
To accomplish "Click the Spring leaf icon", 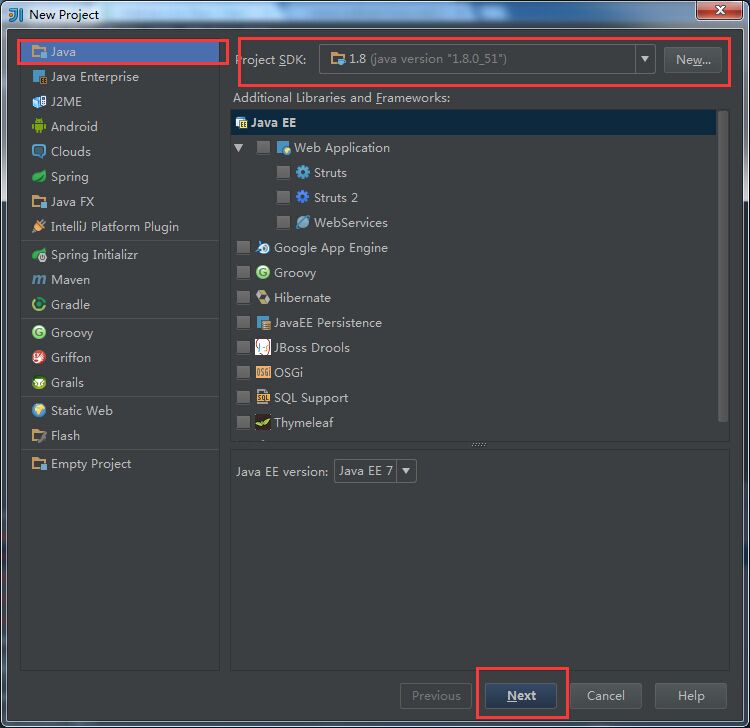I will click(39, 176).
